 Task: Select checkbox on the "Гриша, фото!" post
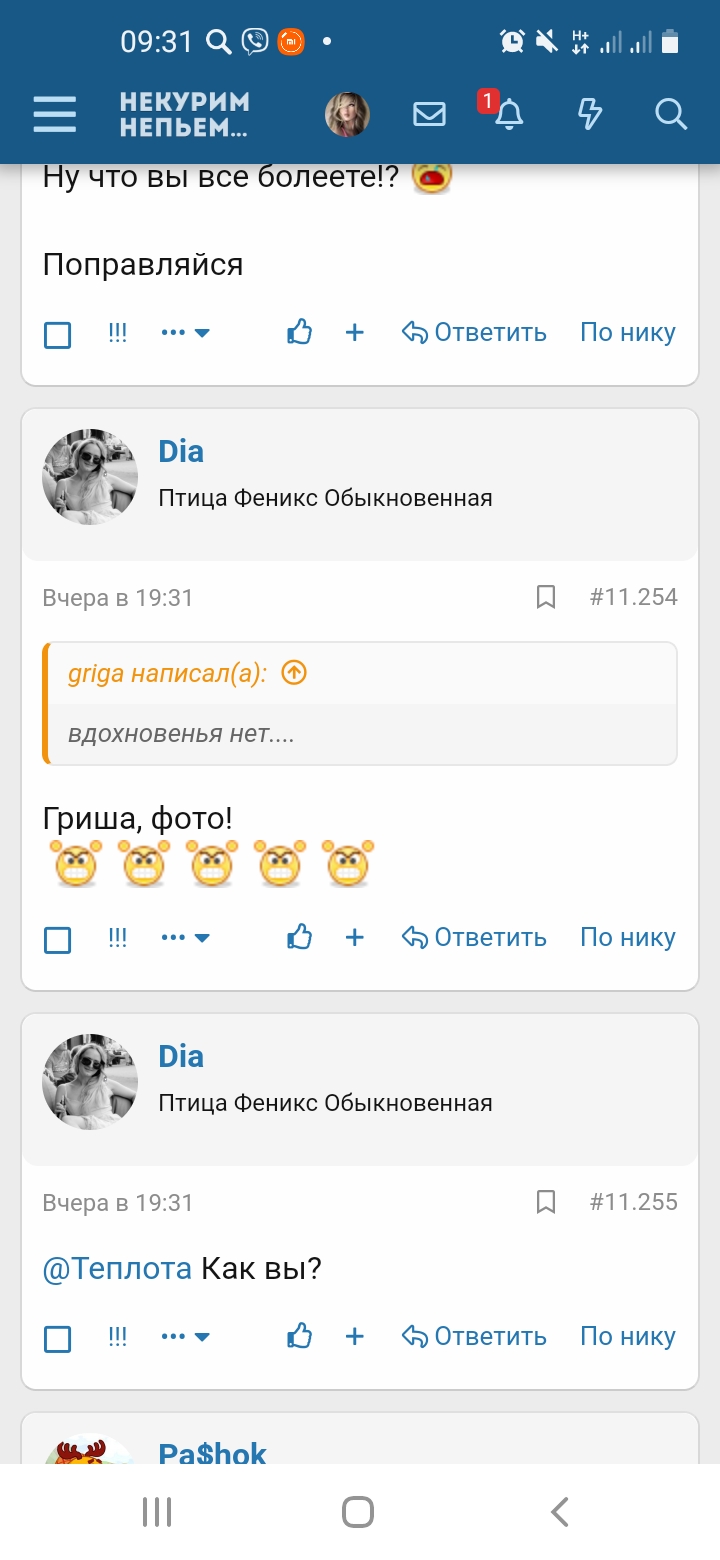[58, 940]
